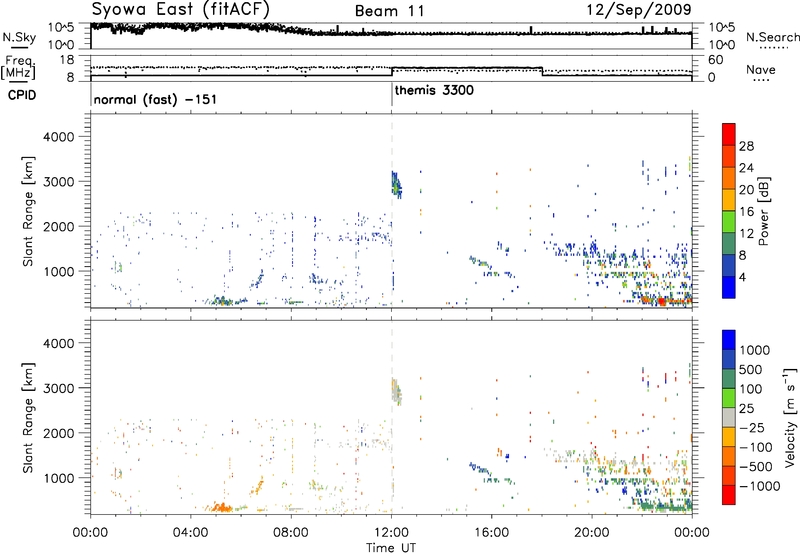Screen dimensions: 800x554
Task: Click the '-1000' value on Velocity colorbar
Action: pyautogui.click(x=760, y=486)
